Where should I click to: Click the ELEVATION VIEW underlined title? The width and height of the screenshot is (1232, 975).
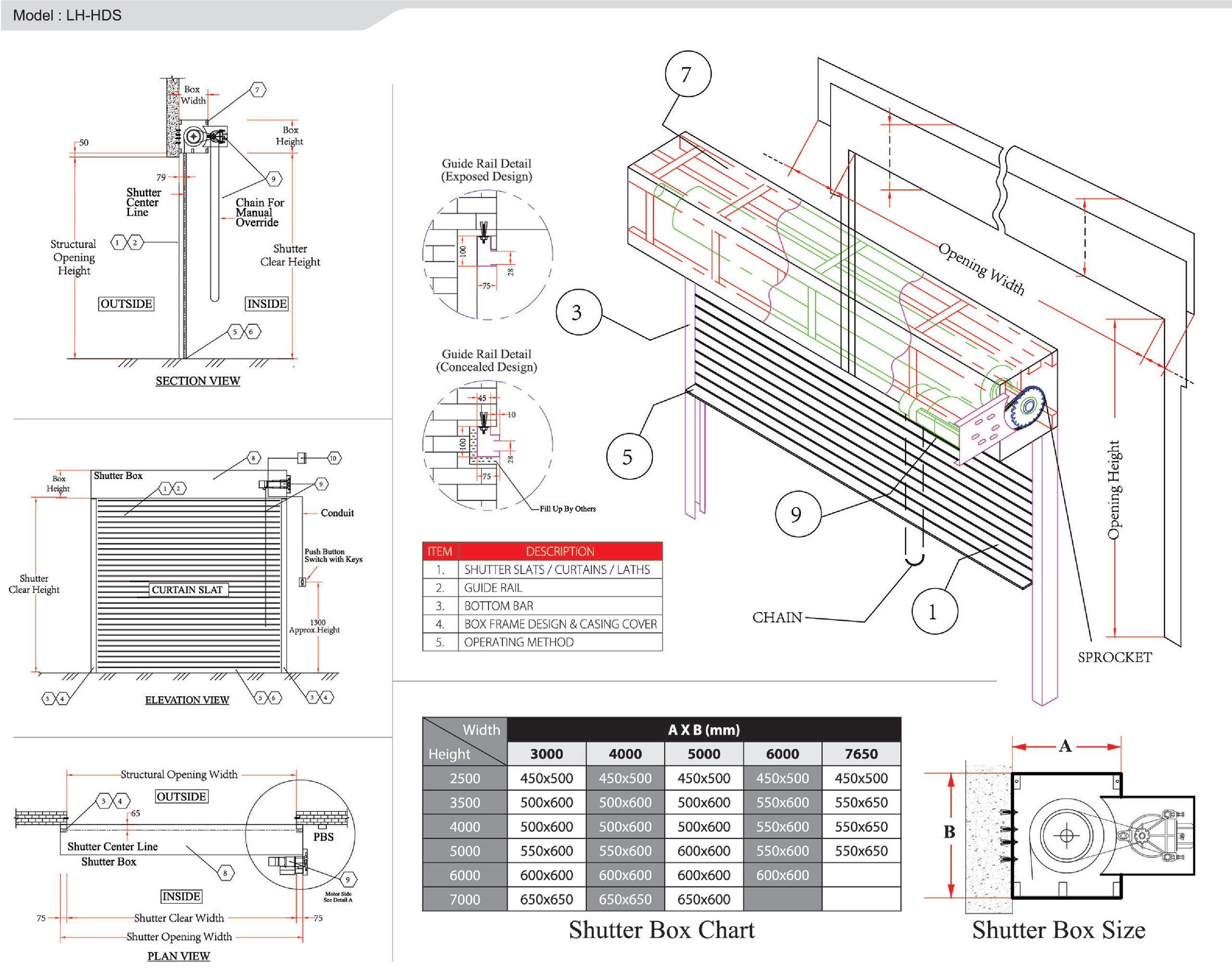187,700
